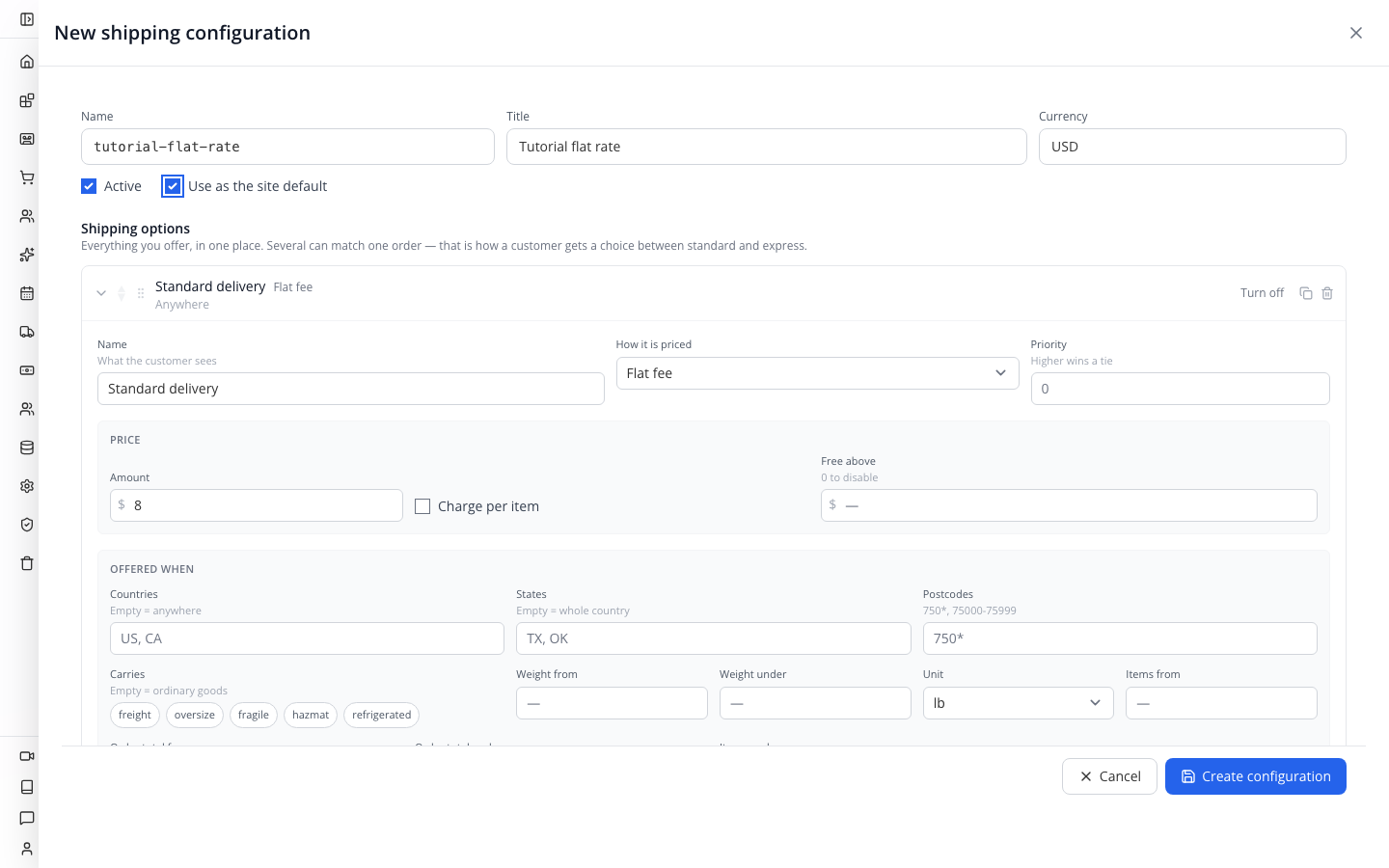Click the Currency USD field
Image resolution: width=1389 pixels, height=868 pixels.
pos(1192,147)
